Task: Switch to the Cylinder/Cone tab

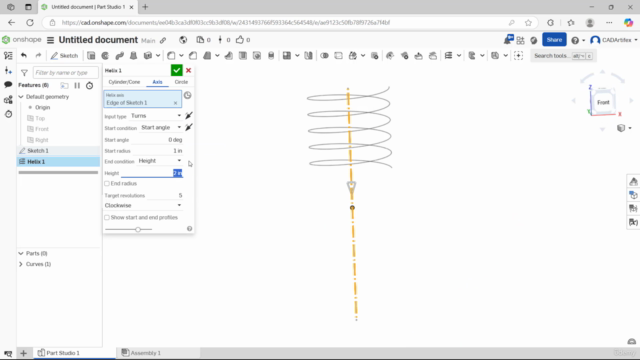Action: [x=124, y=82]
